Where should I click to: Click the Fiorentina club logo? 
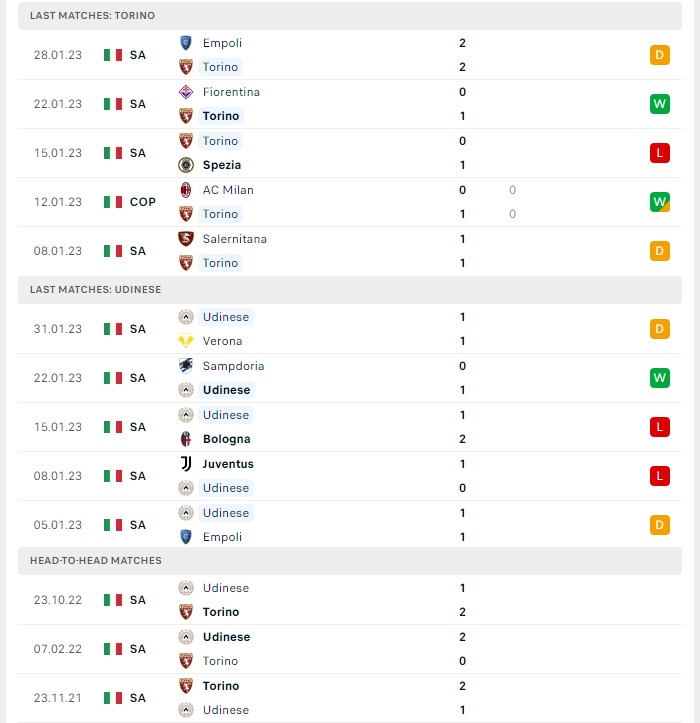click(x=186, y=92)
